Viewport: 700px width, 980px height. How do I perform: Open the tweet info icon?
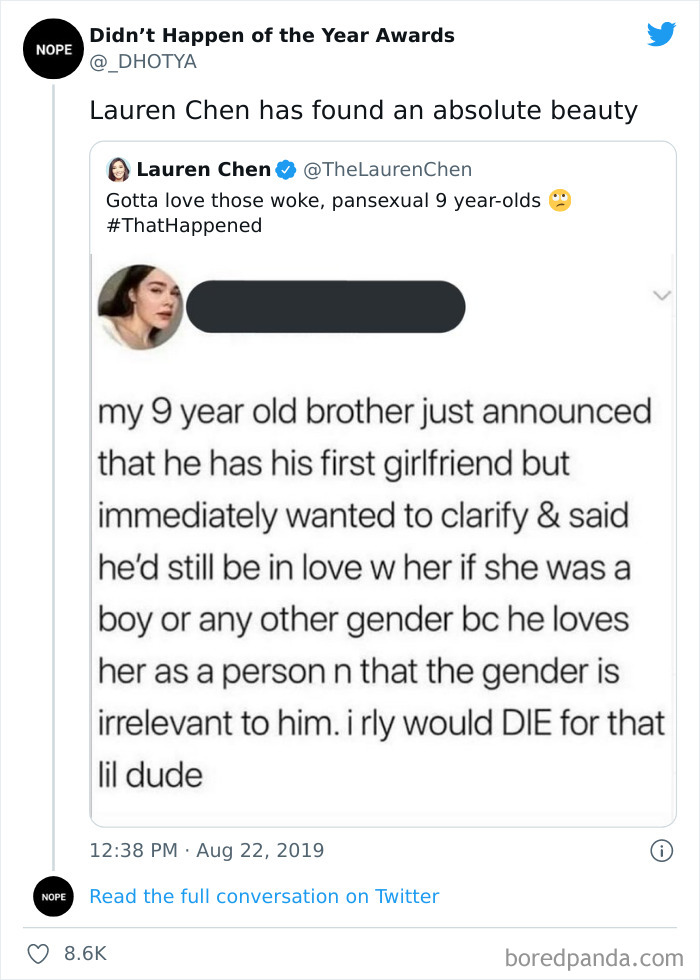point(660,851)
